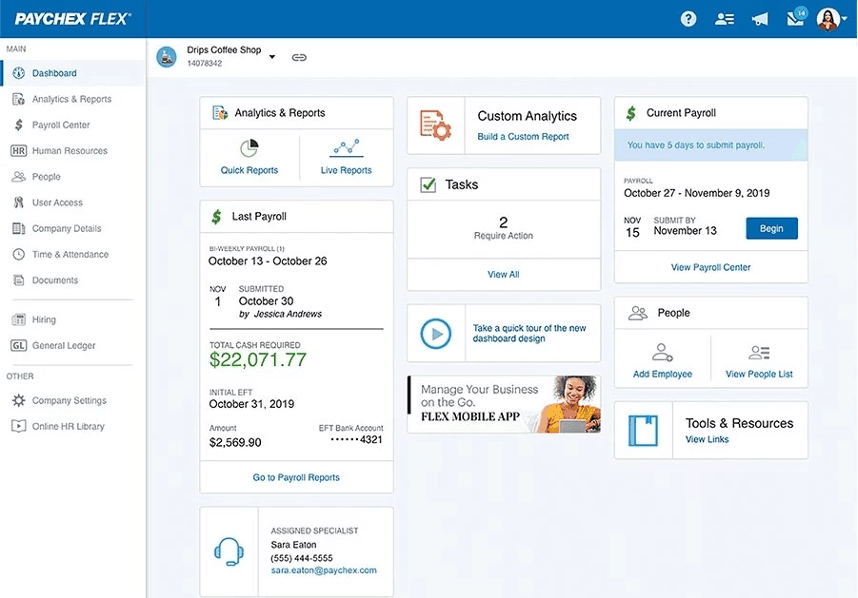The height and width of the screenshot is (598, 858).
Task: Open Go to Payroll Reports link
Action: [296, 478]
